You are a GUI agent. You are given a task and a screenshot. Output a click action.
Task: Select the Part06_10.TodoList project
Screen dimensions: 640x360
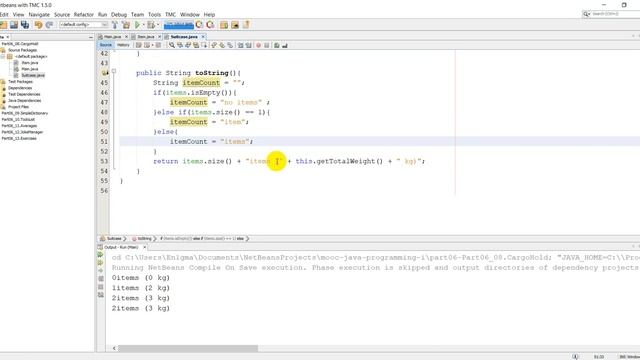[18, 120]
